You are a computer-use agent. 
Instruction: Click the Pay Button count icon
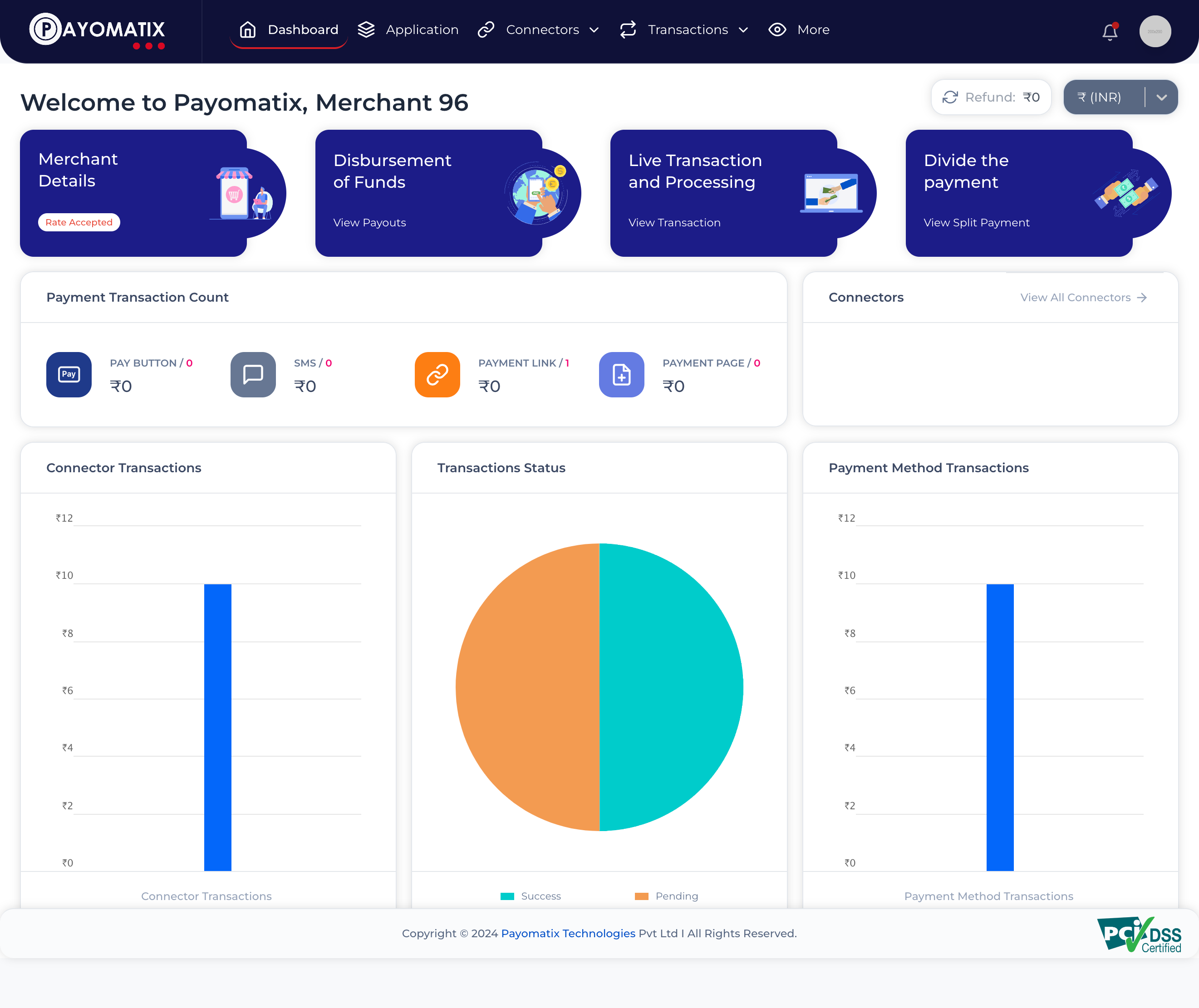click(x=69, y=374)
